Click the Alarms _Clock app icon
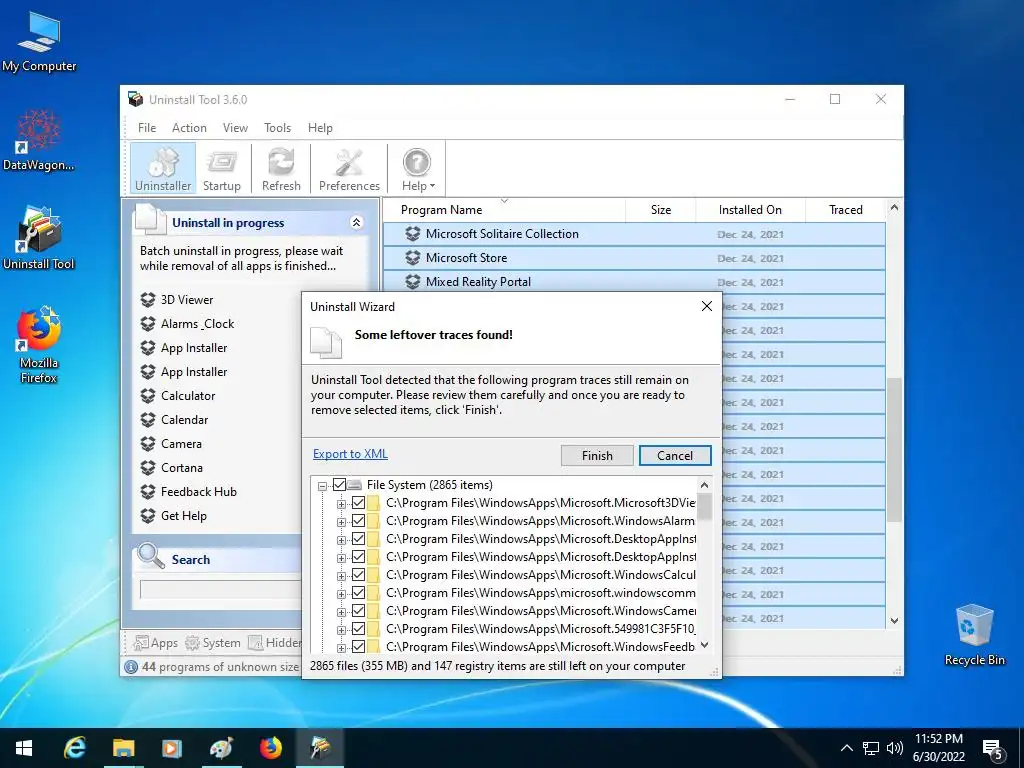 pyautogui.click(x=148, y=324)
